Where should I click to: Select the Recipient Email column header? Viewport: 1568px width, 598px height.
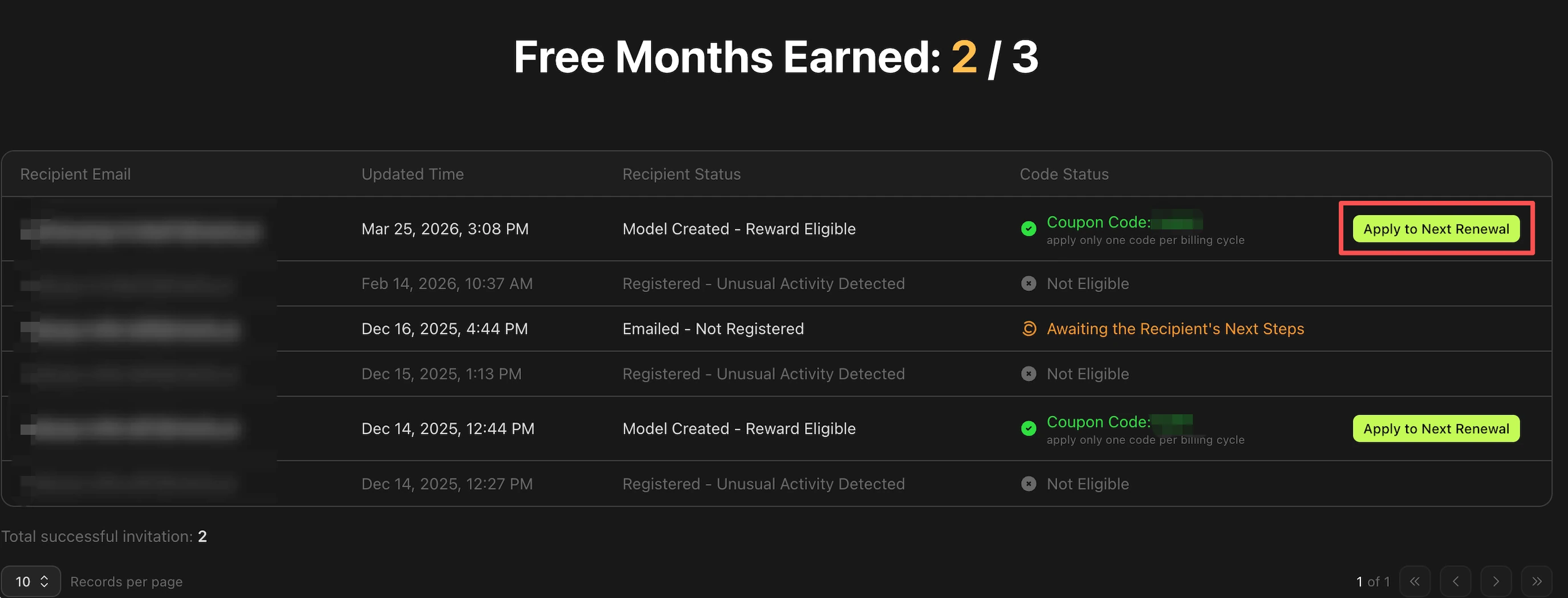(75, 174)
